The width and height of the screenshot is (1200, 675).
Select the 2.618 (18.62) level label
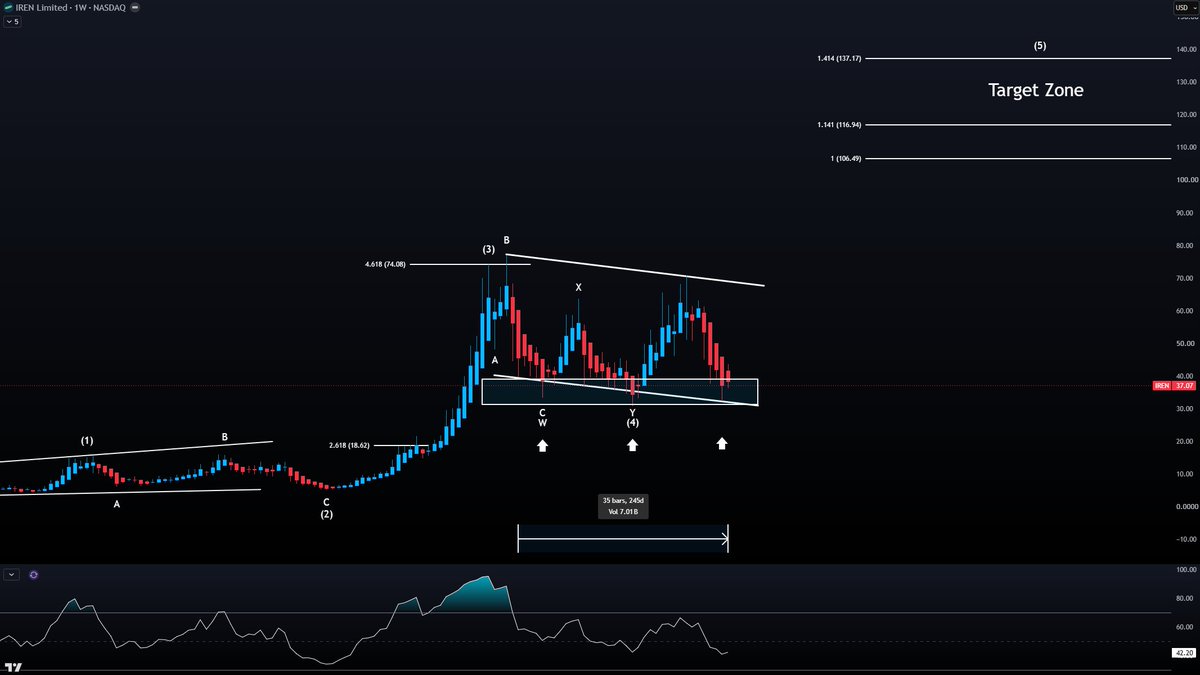(350, 446)
